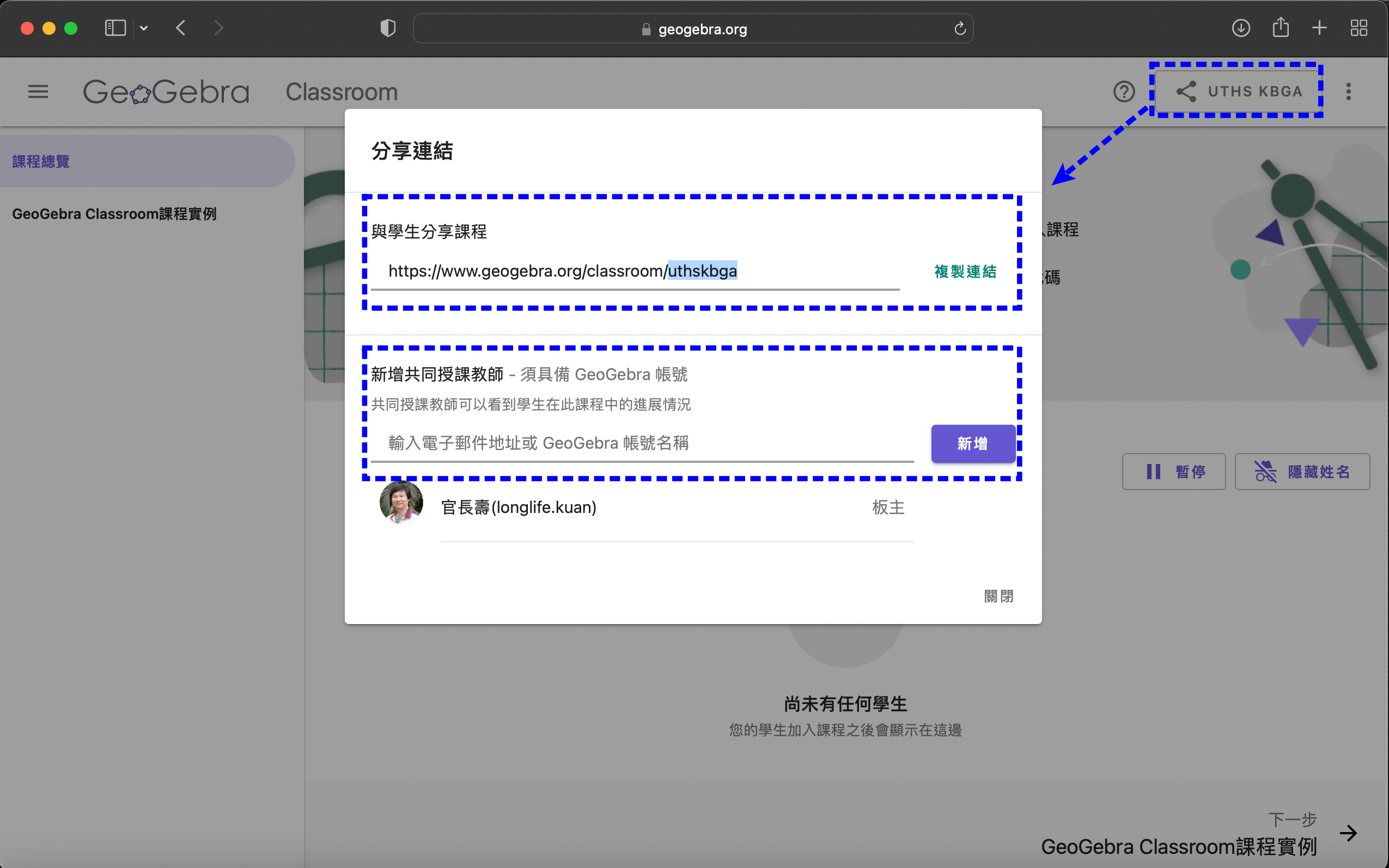This screenshot has height=868, width=1389.
Task: Go to next step GeoGebra Classroom課程實例
Action: click(1178, 847)
